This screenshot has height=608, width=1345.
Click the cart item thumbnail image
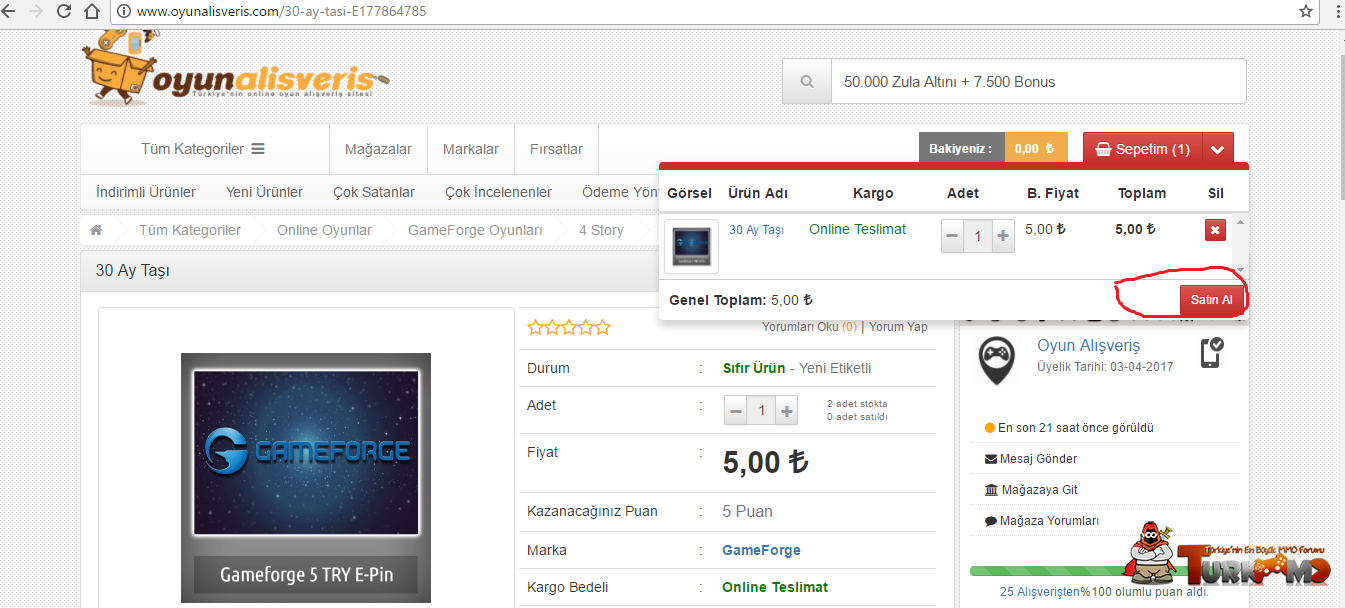(691, 246)
